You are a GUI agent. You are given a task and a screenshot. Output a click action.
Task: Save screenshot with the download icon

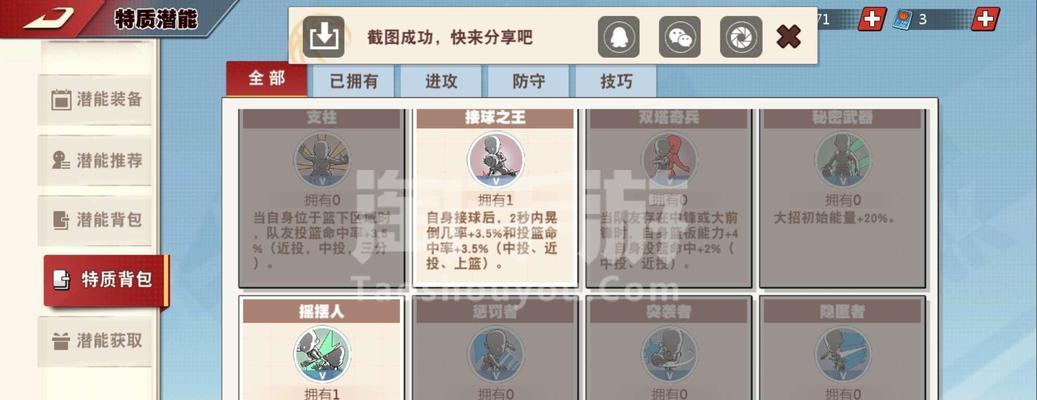[323, 36]
